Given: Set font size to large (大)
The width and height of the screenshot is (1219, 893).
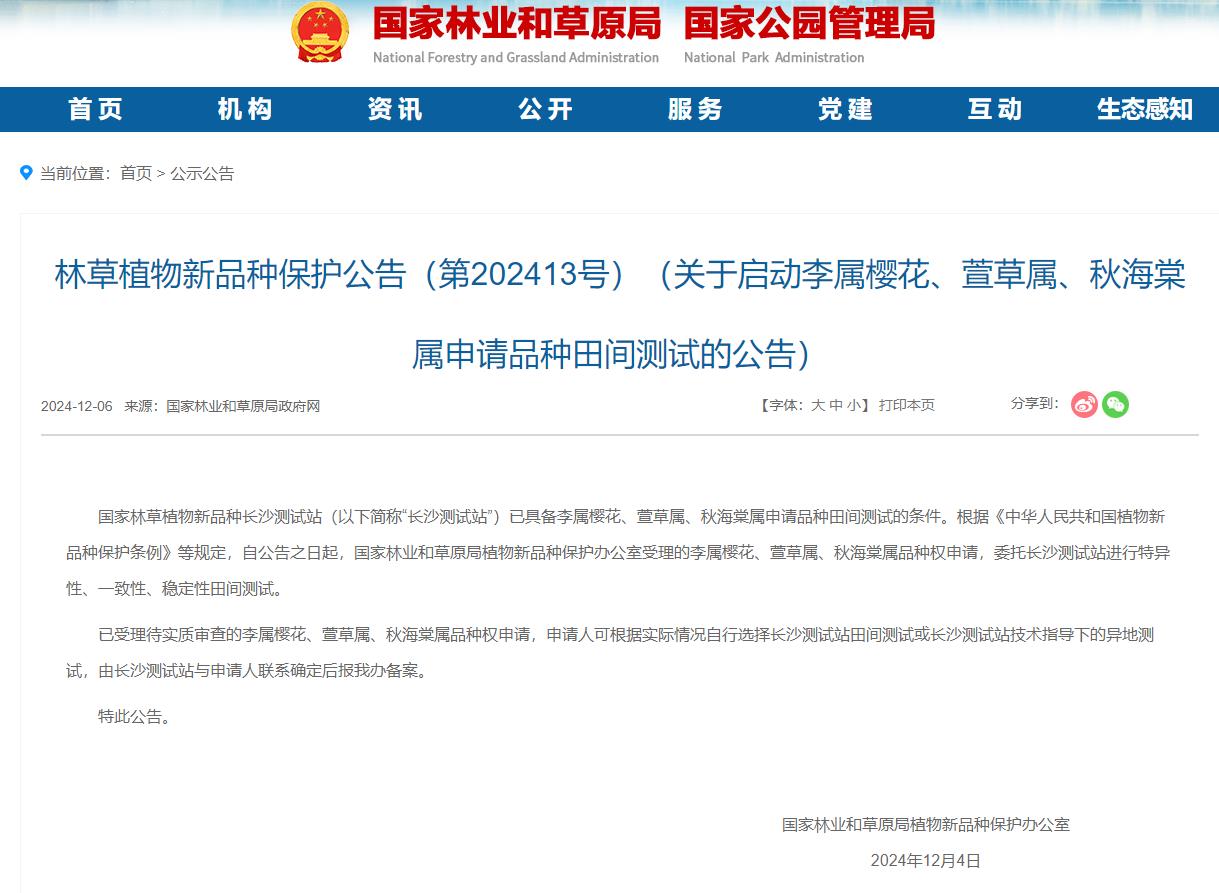Looking at the screenshot, I should coord(817,406).
